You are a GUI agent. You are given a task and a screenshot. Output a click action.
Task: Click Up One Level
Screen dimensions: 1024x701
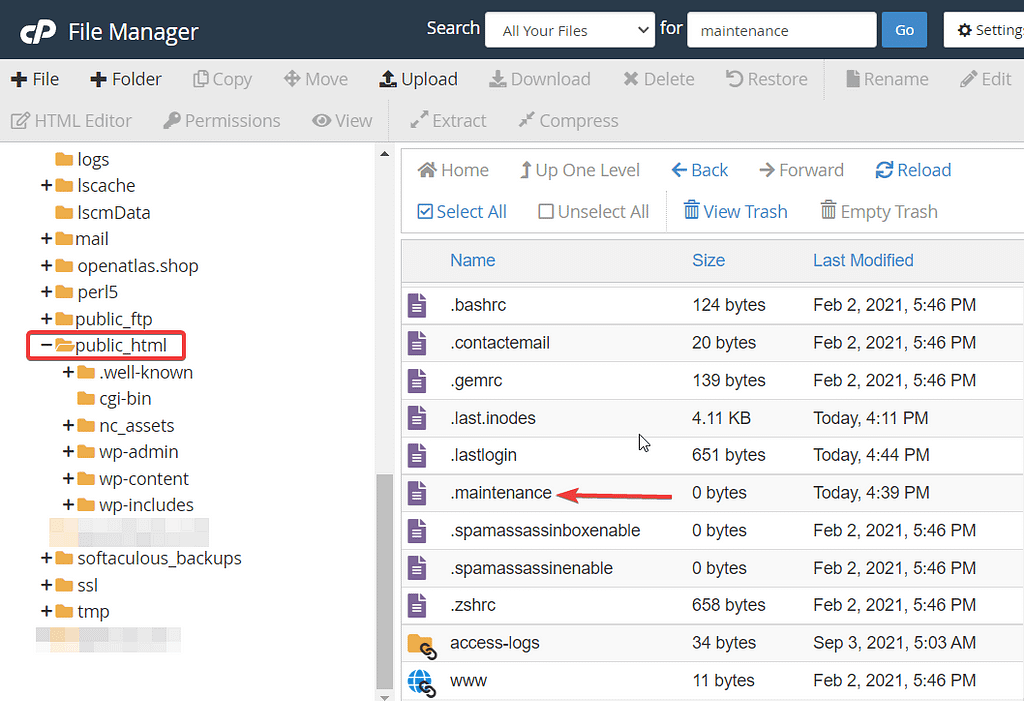580,170
